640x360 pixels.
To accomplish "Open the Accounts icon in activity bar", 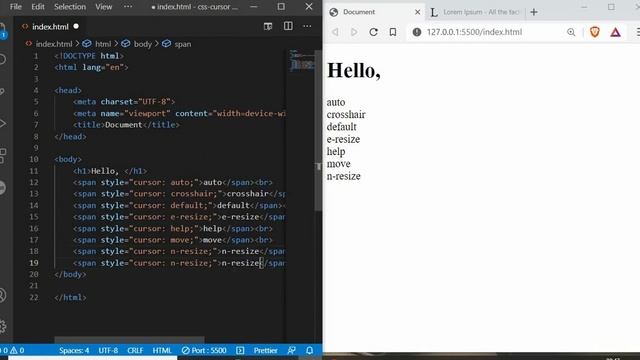I will coord(2,295).
